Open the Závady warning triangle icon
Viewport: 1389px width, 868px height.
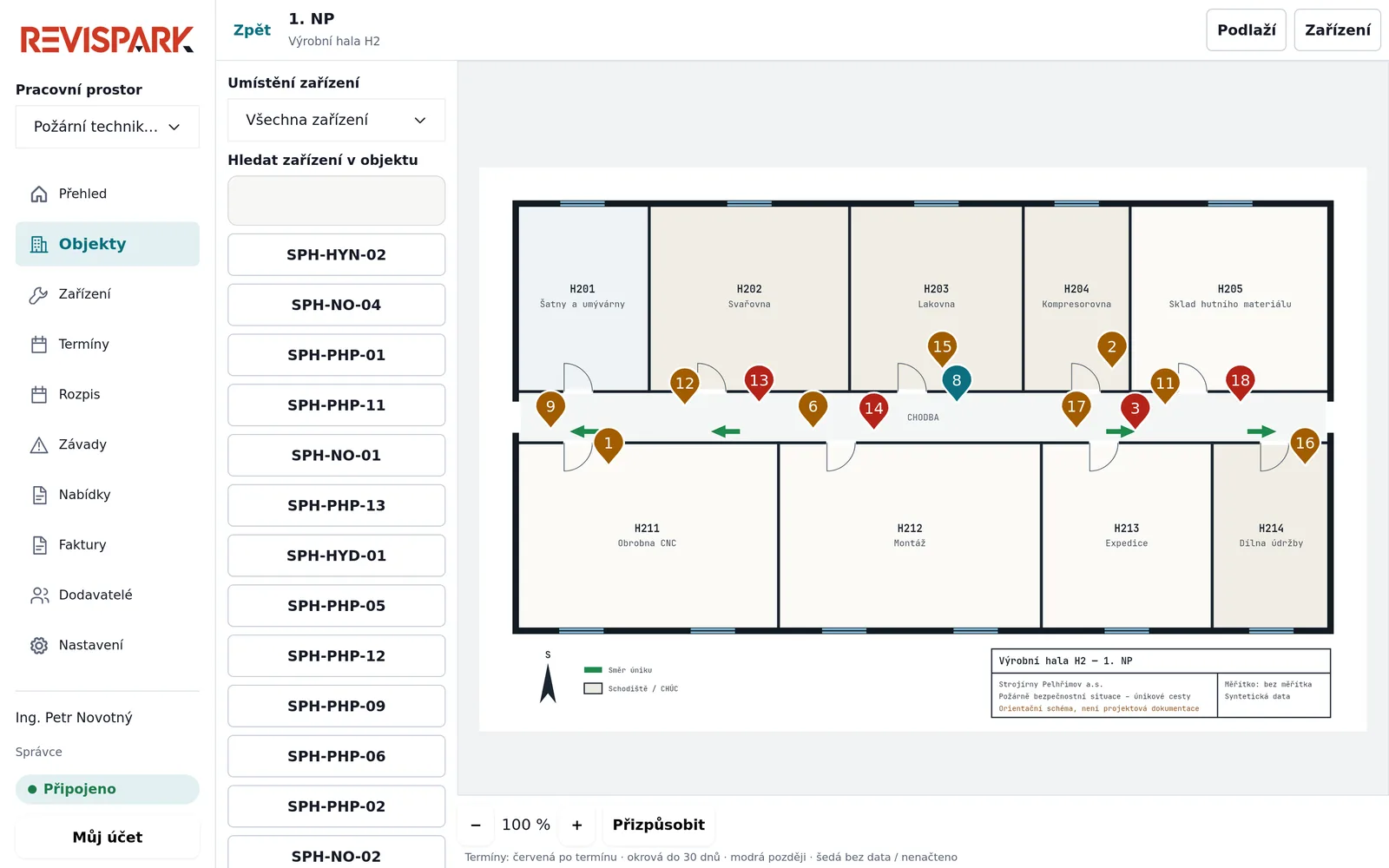point(39,445)
